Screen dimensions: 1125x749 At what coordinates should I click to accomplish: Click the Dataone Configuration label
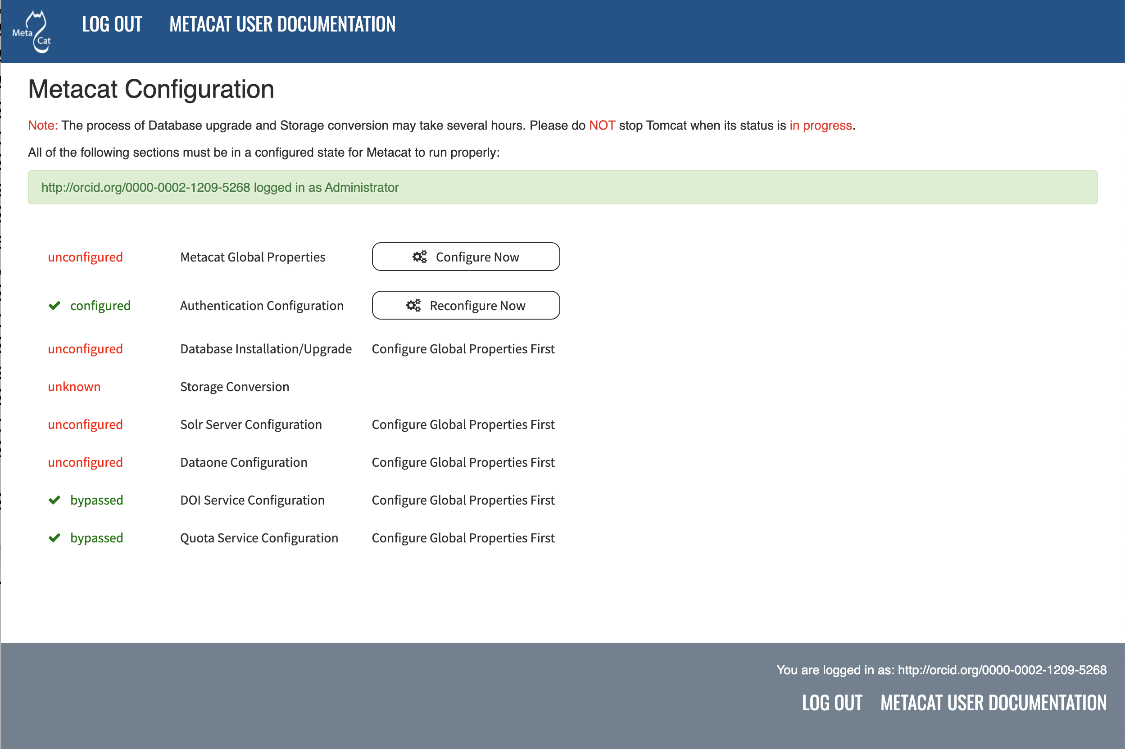point(244,463)
